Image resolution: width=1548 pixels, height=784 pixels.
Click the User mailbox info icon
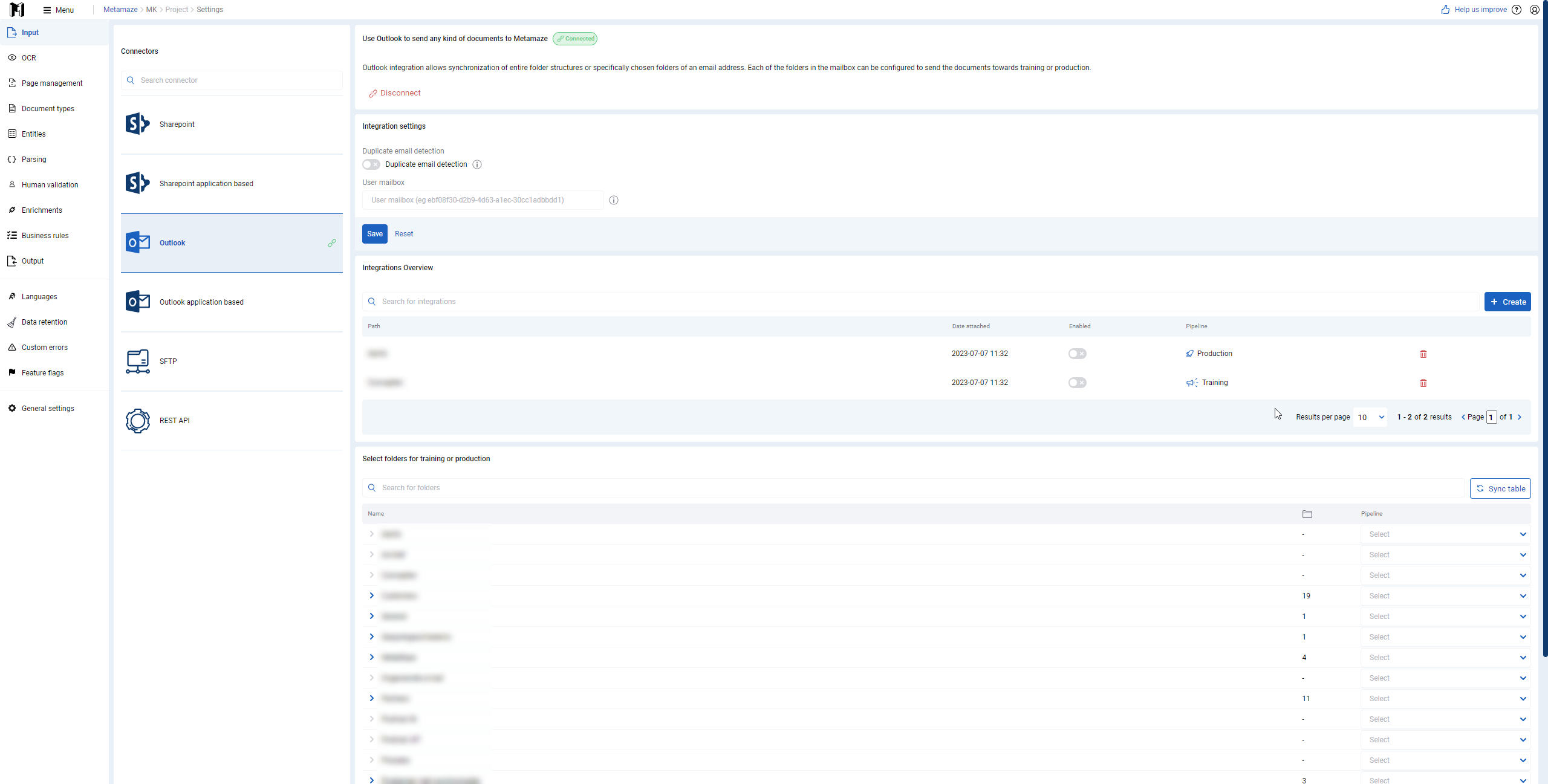(x=614, y=200)
